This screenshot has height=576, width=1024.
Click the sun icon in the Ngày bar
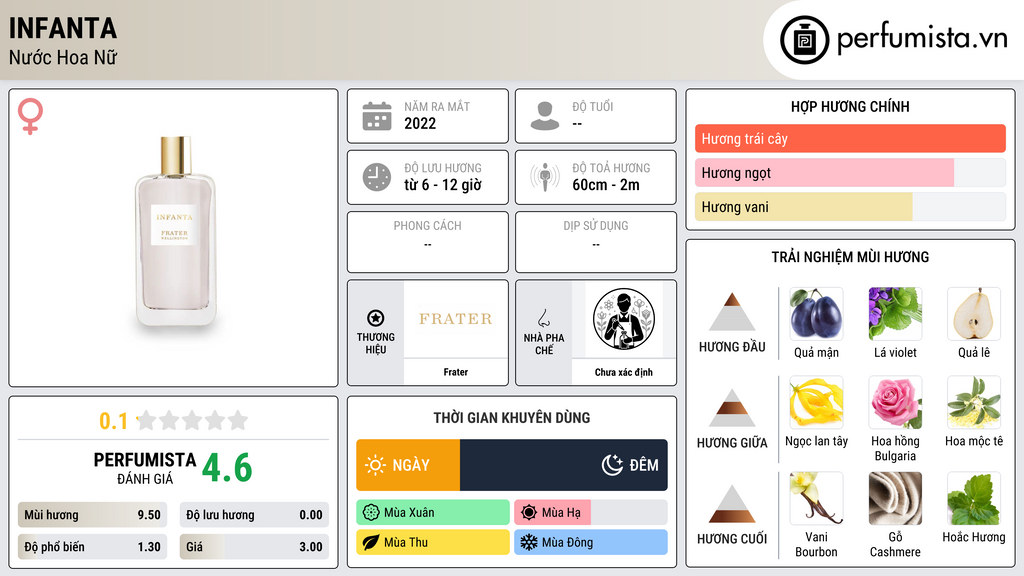[x=376, y=465]
